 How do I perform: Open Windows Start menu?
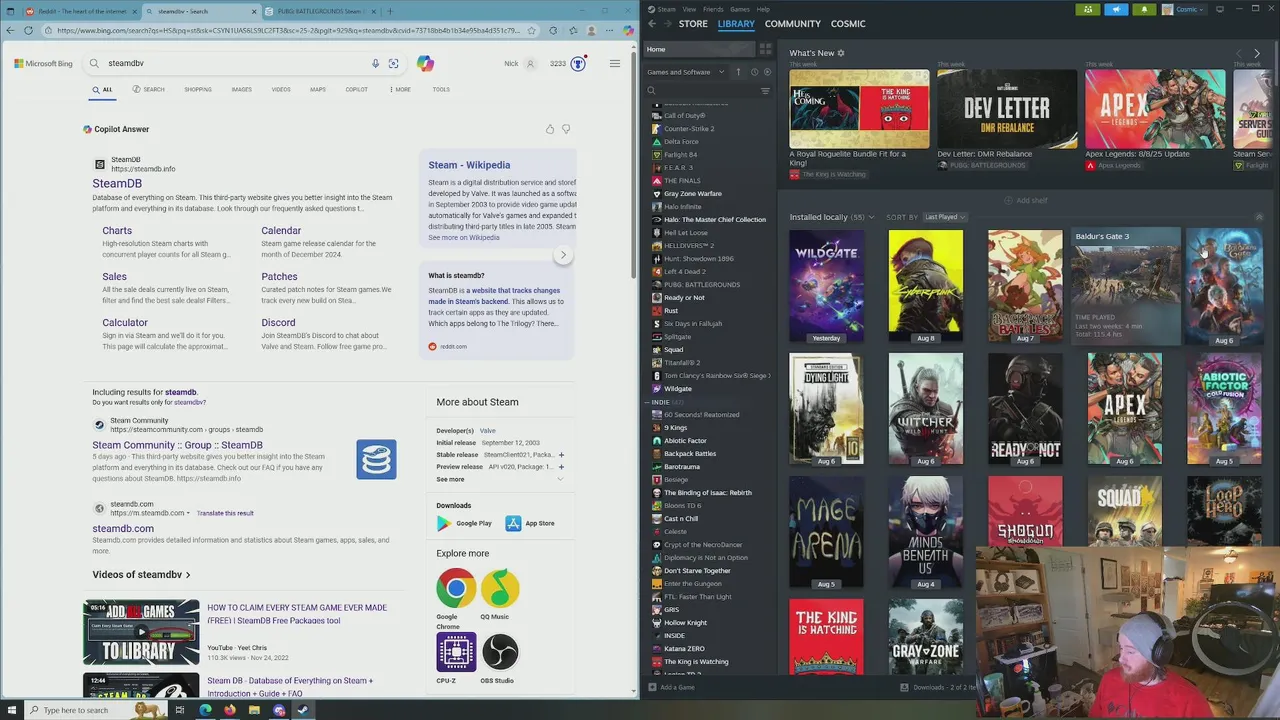coord(14,710)
